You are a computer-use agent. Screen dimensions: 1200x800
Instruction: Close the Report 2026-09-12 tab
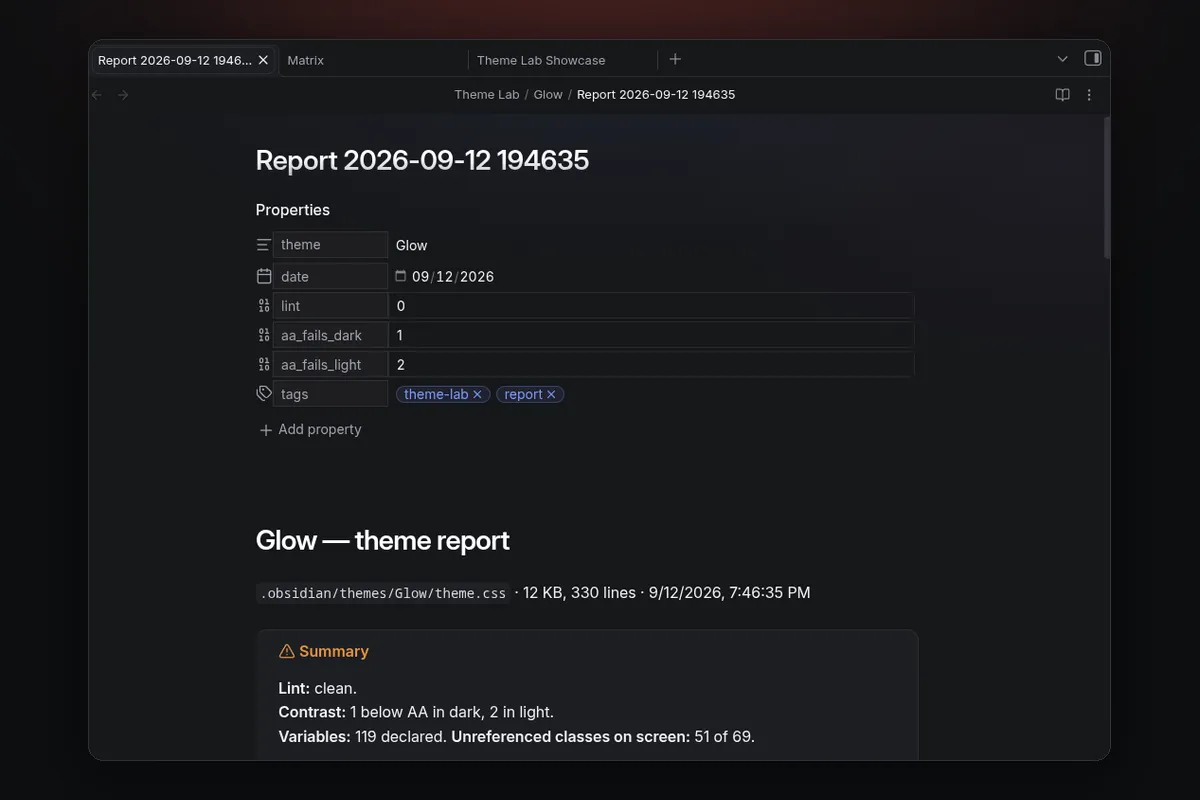tap(263, 60)
